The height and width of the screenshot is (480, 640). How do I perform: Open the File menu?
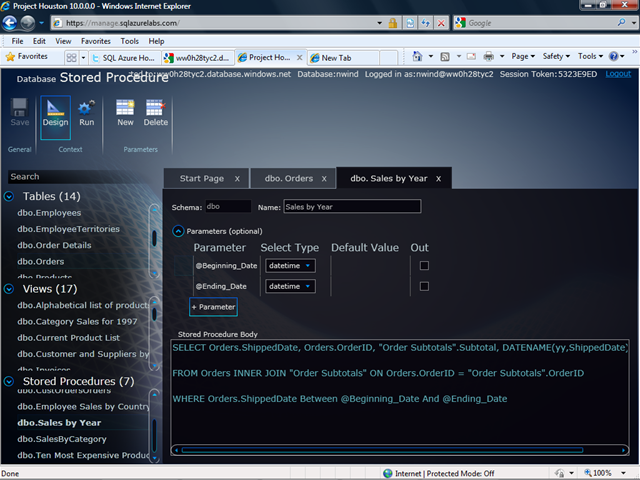pos(17,41)
